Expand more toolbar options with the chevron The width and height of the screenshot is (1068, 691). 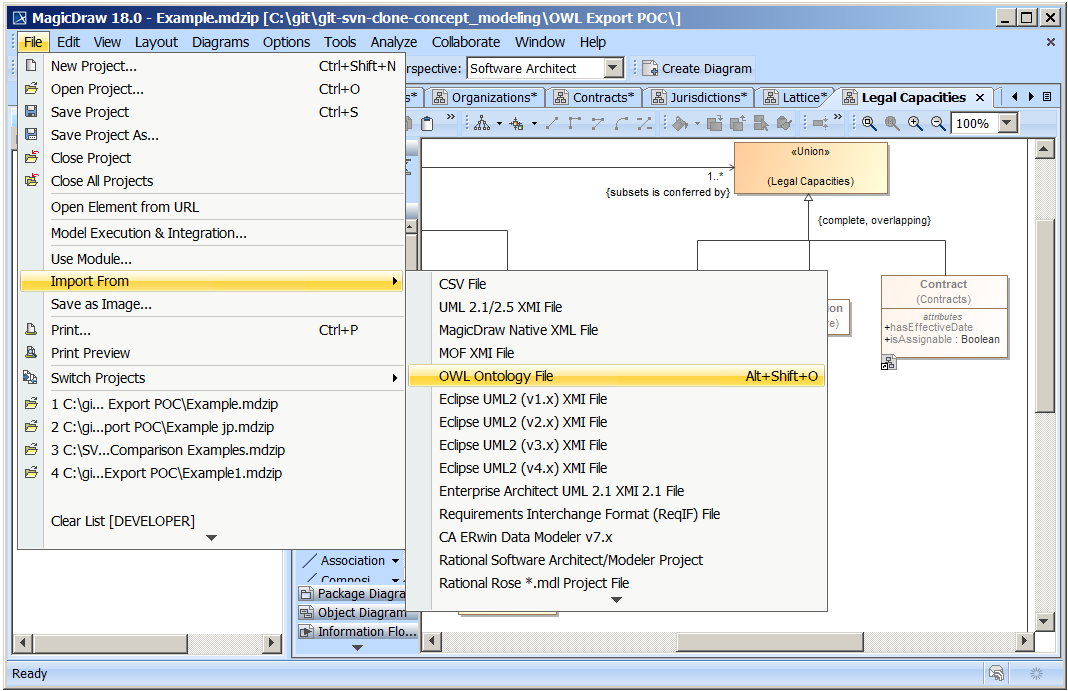tap(449, 117)
